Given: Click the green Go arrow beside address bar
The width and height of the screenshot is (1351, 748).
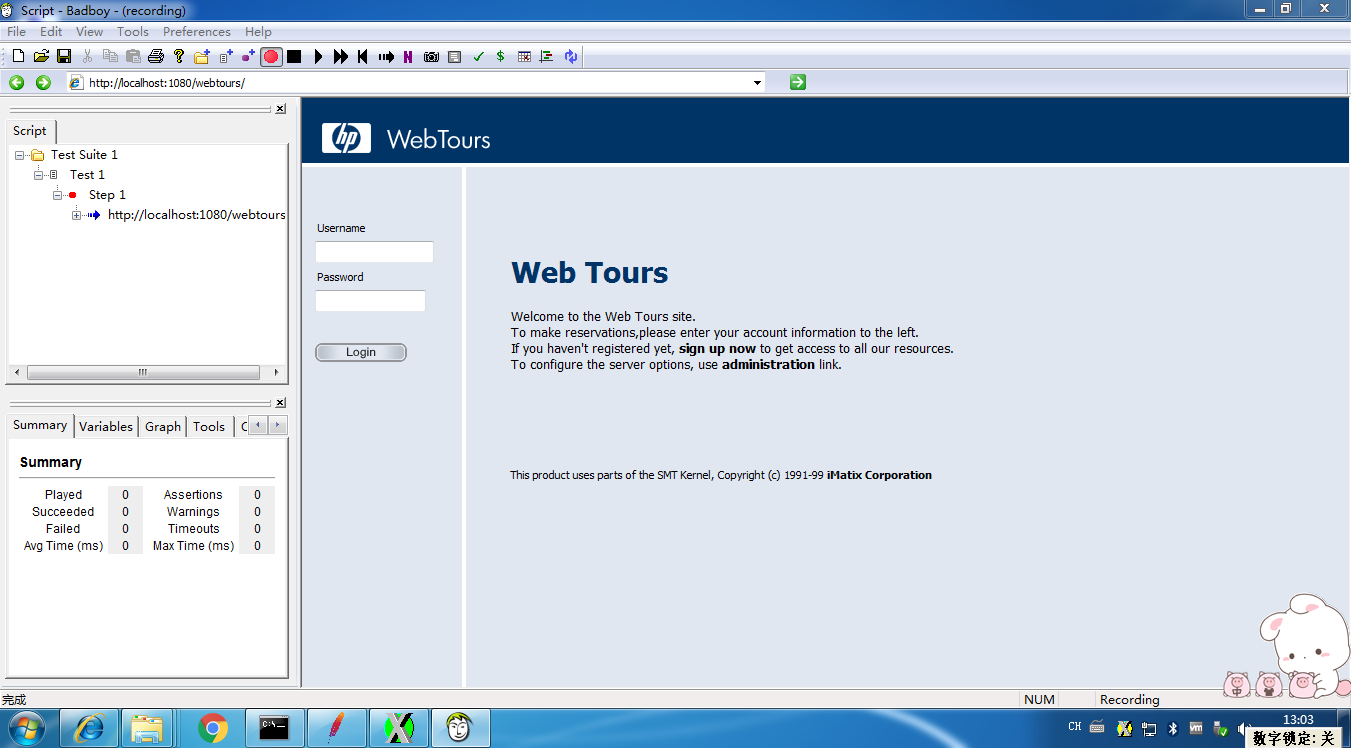Looking at the screenshot, I should click(x=797, y=82).
